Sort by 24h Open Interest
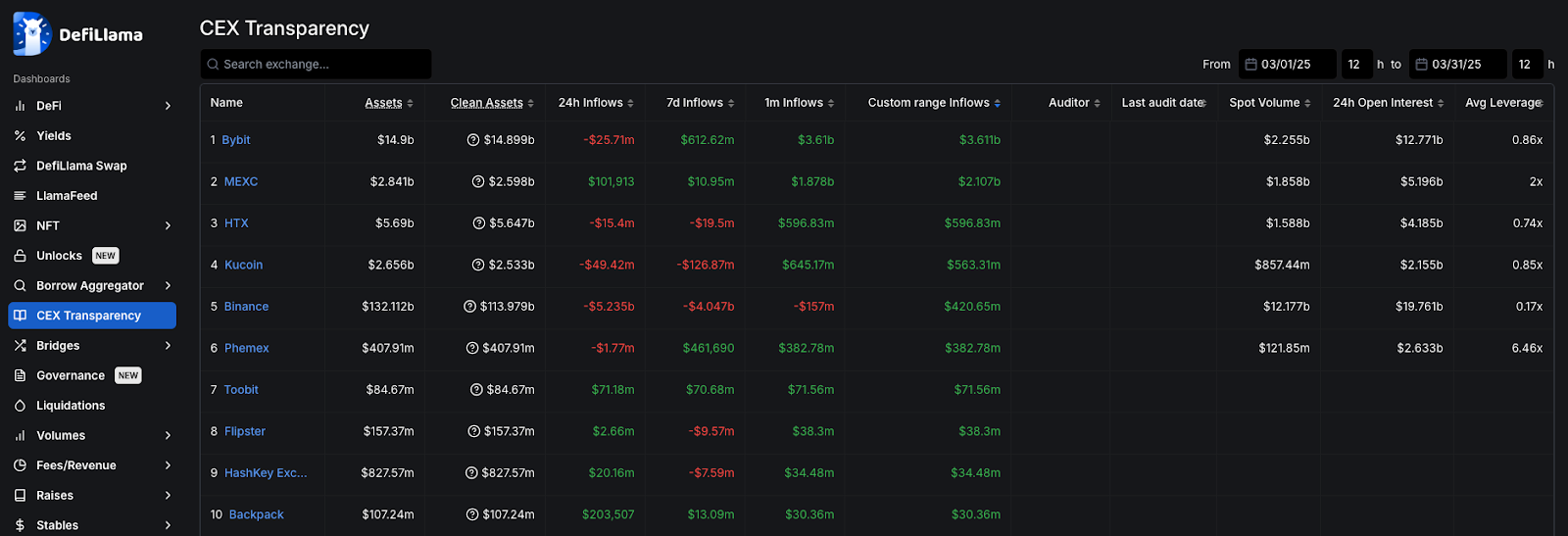Screen dimensions: 1568x536 pos(1388,103)
